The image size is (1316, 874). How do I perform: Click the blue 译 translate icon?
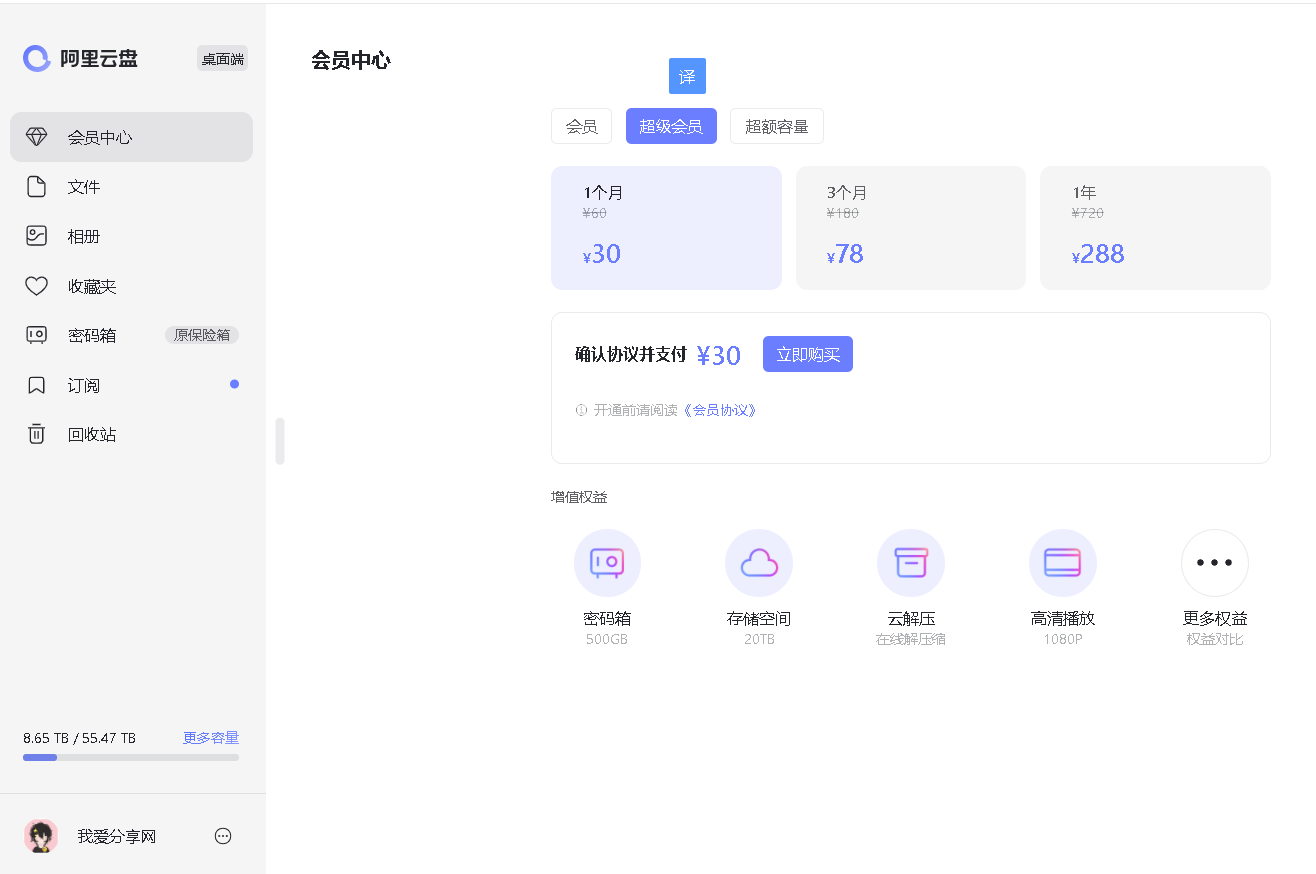(x=687, y=76)
